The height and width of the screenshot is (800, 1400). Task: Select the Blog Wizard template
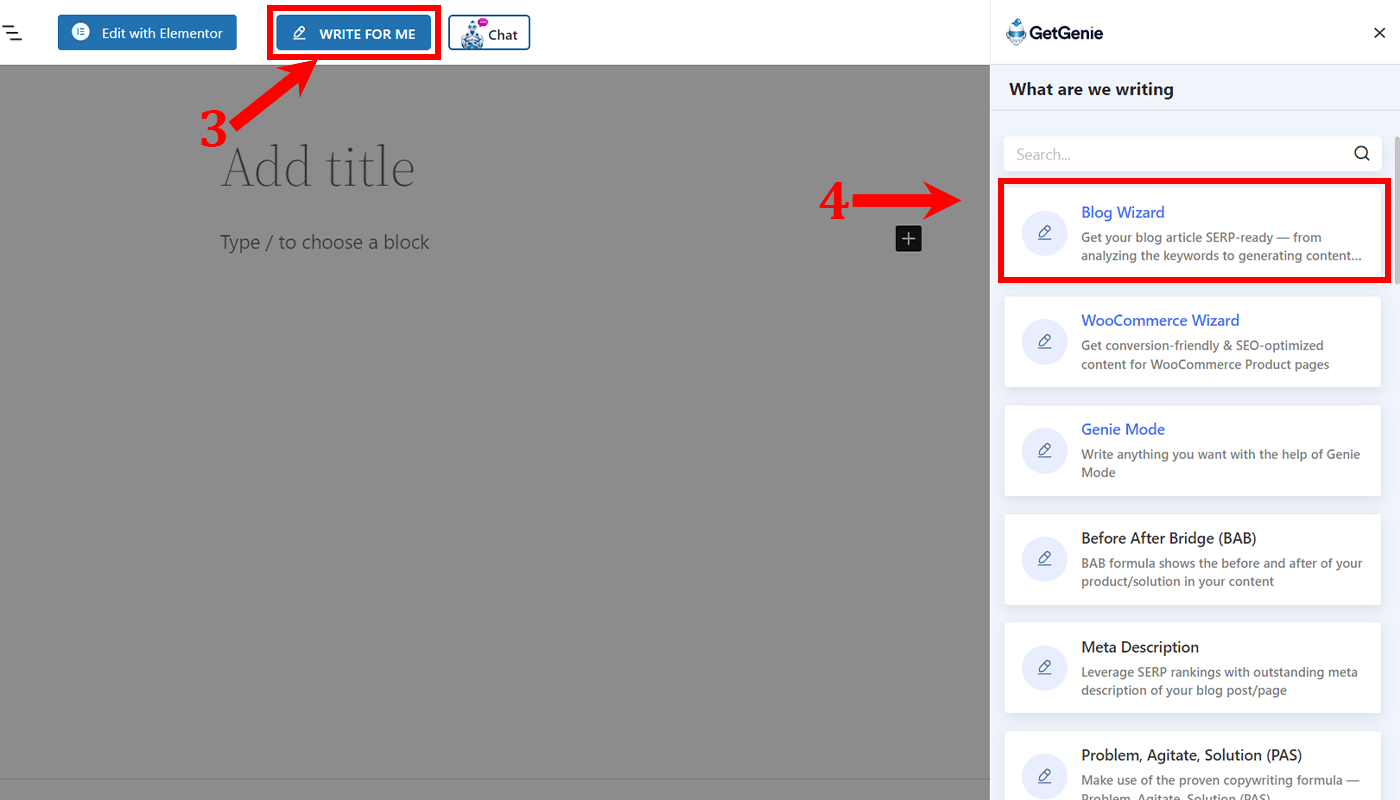coord(1192,233)
